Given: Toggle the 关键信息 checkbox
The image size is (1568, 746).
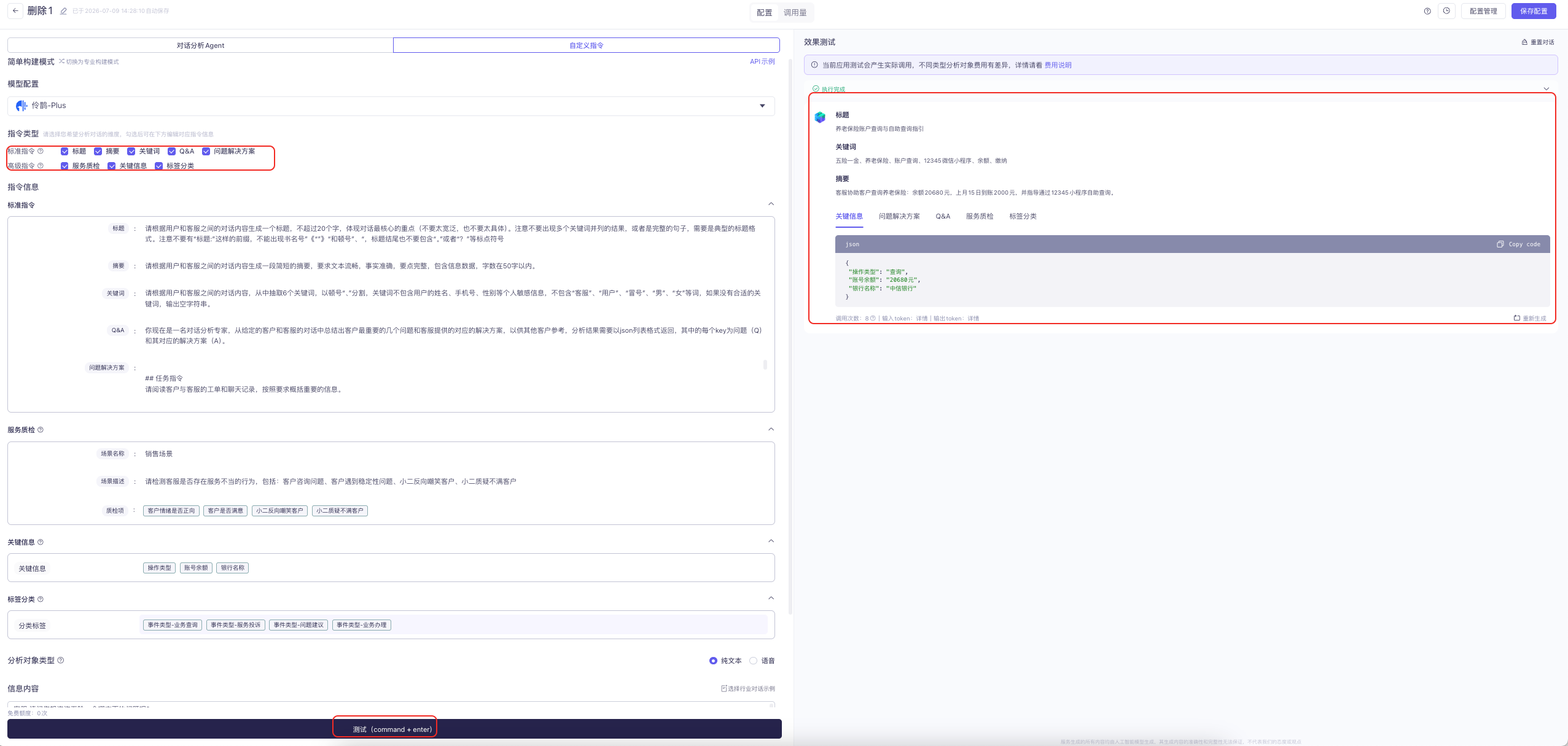Looking at the screenshot, I should coord(111,166).
